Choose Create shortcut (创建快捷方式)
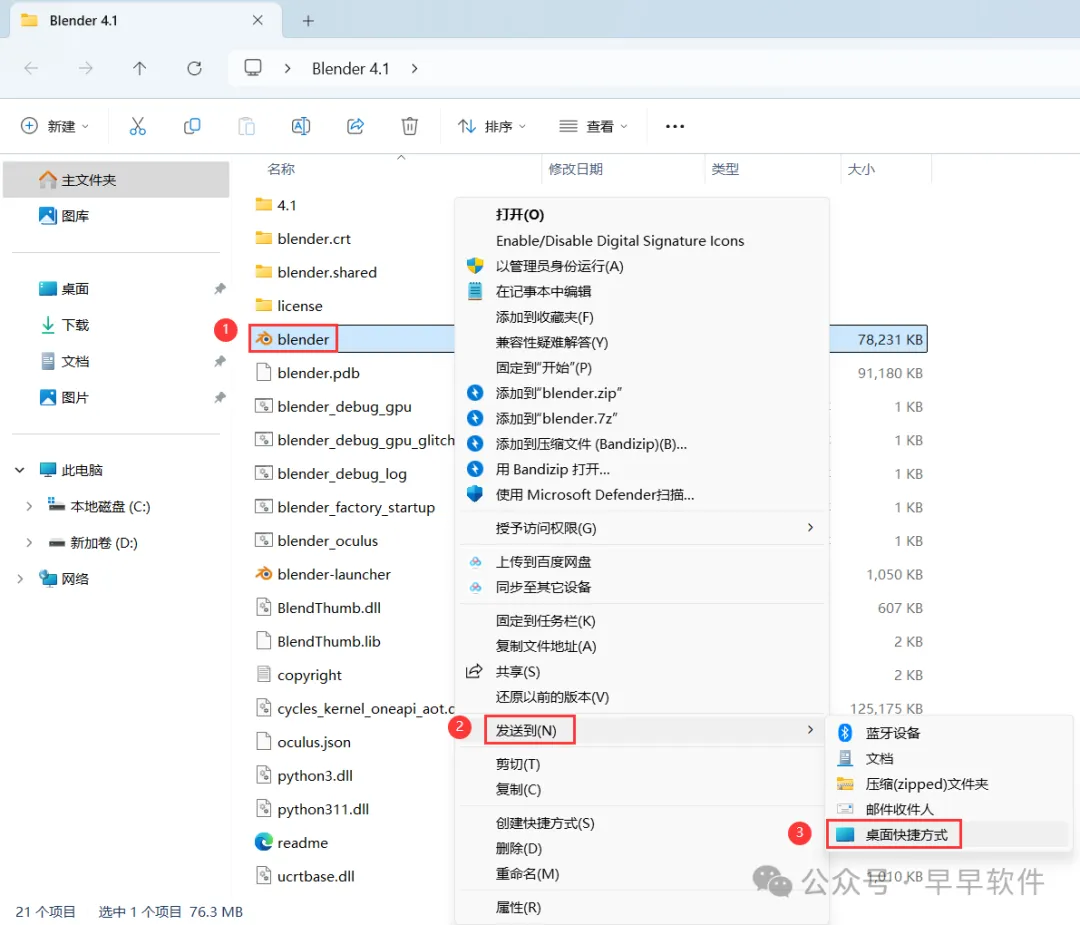The image size is (1080, 925). coord(545,823)
